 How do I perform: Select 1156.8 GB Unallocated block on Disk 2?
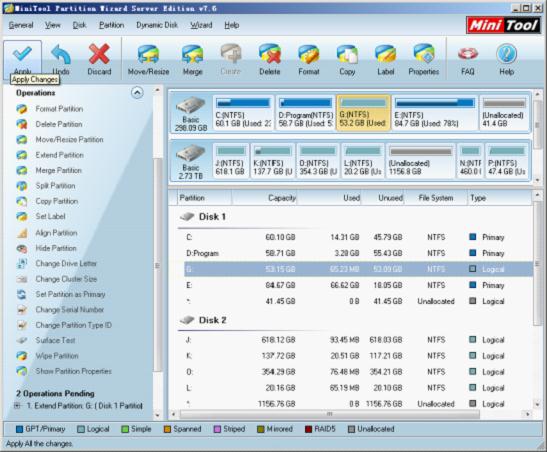[420, 161]
